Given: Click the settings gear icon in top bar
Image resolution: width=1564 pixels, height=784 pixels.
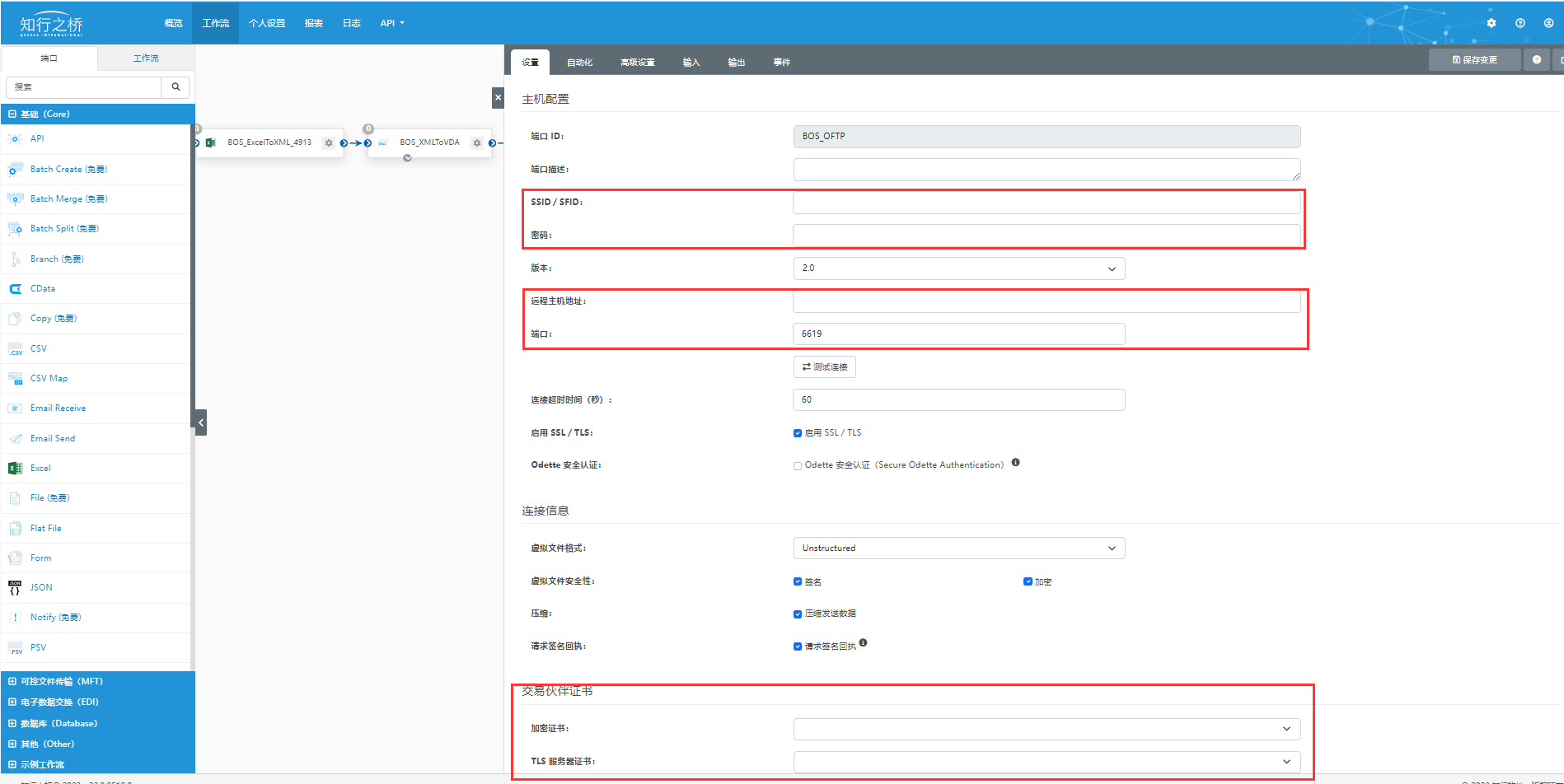Looking at the screenshot, I should pos(1491,23).
